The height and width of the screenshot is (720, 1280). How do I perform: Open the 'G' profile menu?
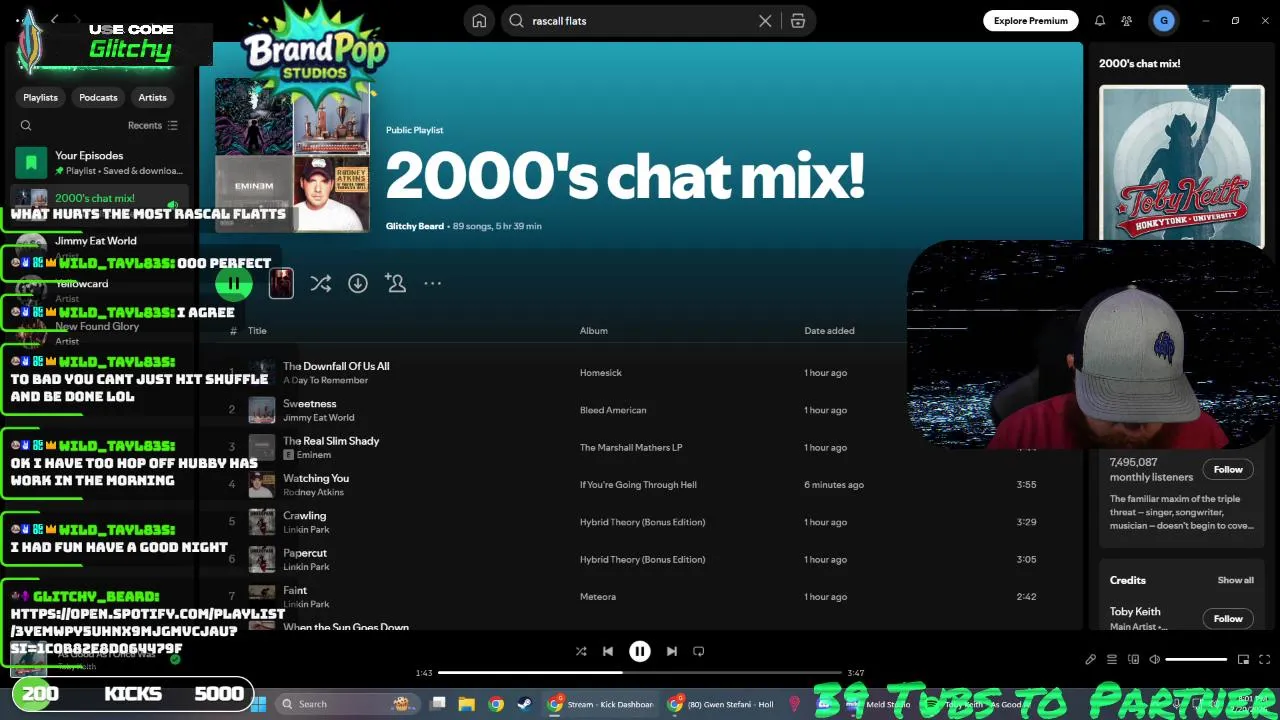1163,21
